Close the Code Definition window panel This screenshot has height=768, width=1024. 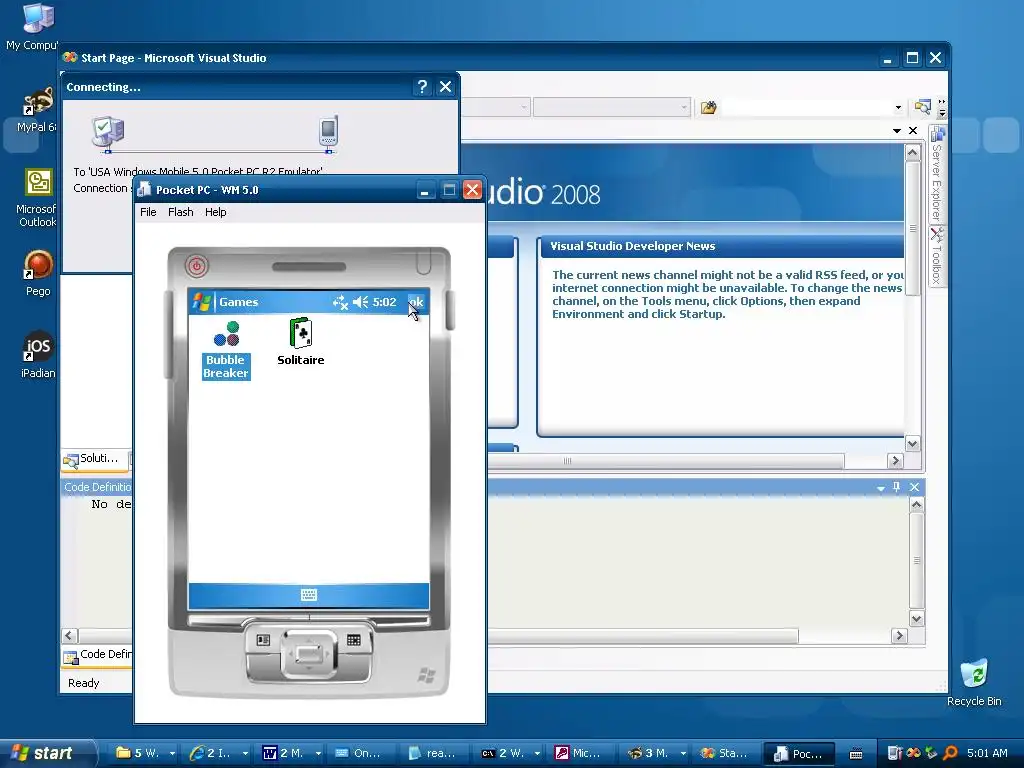914,487
